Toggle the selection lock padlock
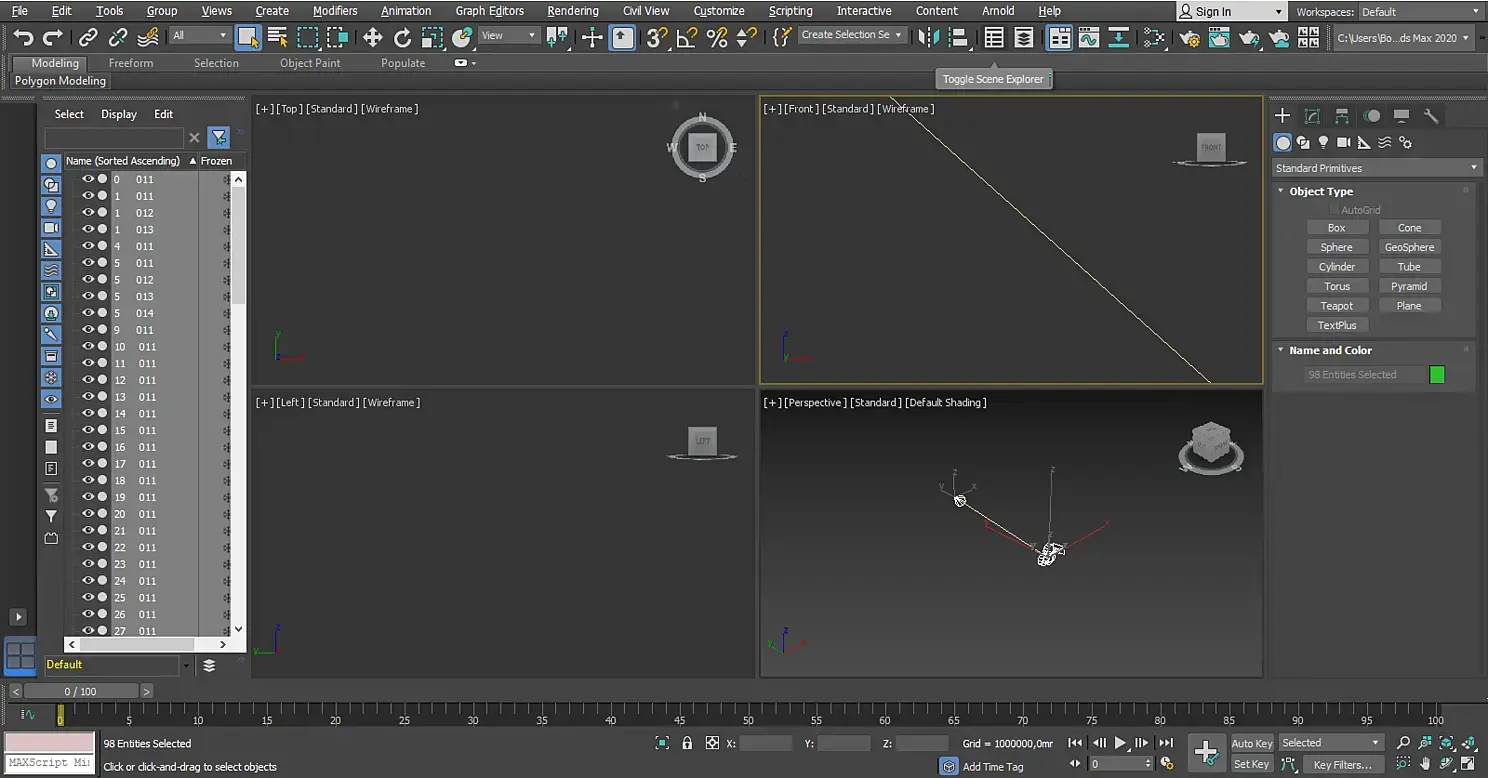This screenshot has width=1488, height=778. pyautogui.click(x=687, y=743)
